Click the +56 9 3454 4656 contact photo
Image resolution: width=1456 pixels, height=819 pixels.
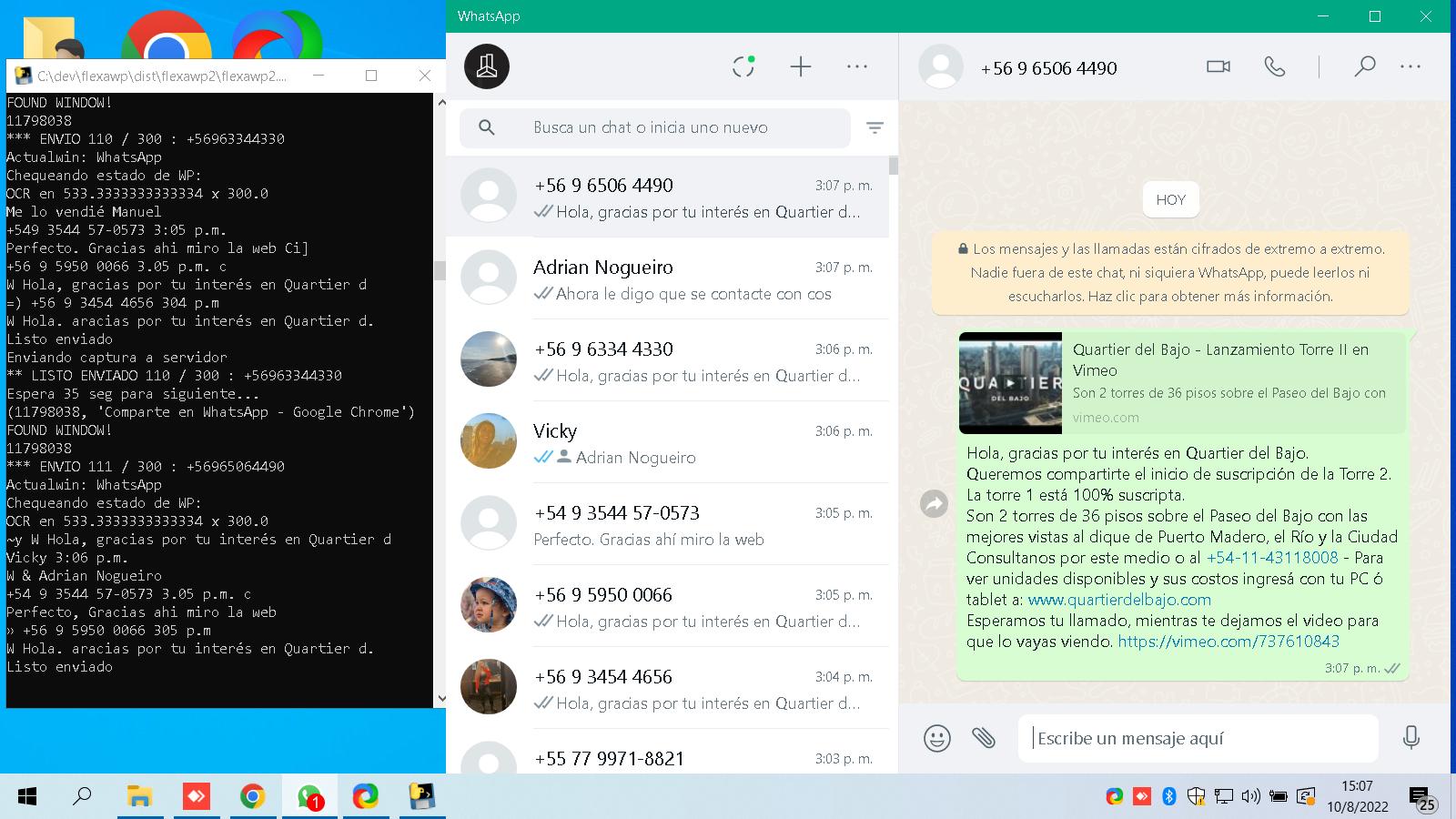[x=489, y=687]
